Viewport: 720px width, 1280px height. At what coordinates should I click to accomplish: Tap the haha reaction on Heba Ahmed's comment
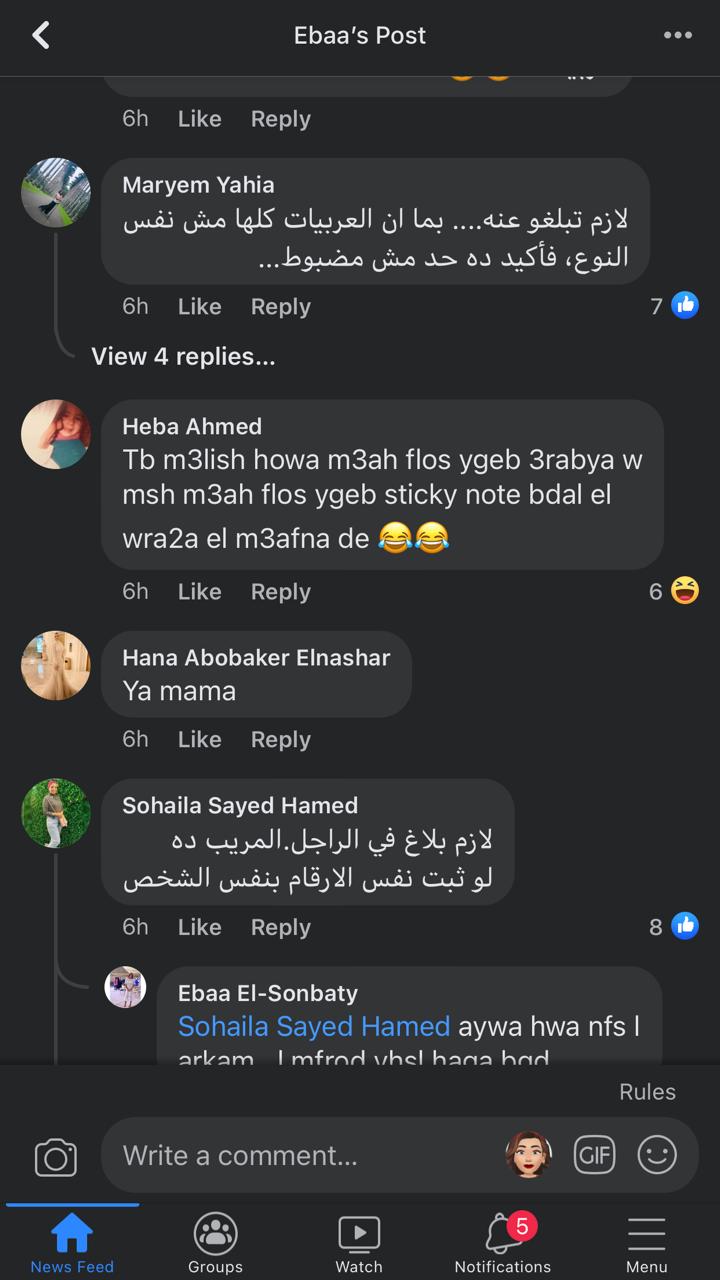pos(685,591)
